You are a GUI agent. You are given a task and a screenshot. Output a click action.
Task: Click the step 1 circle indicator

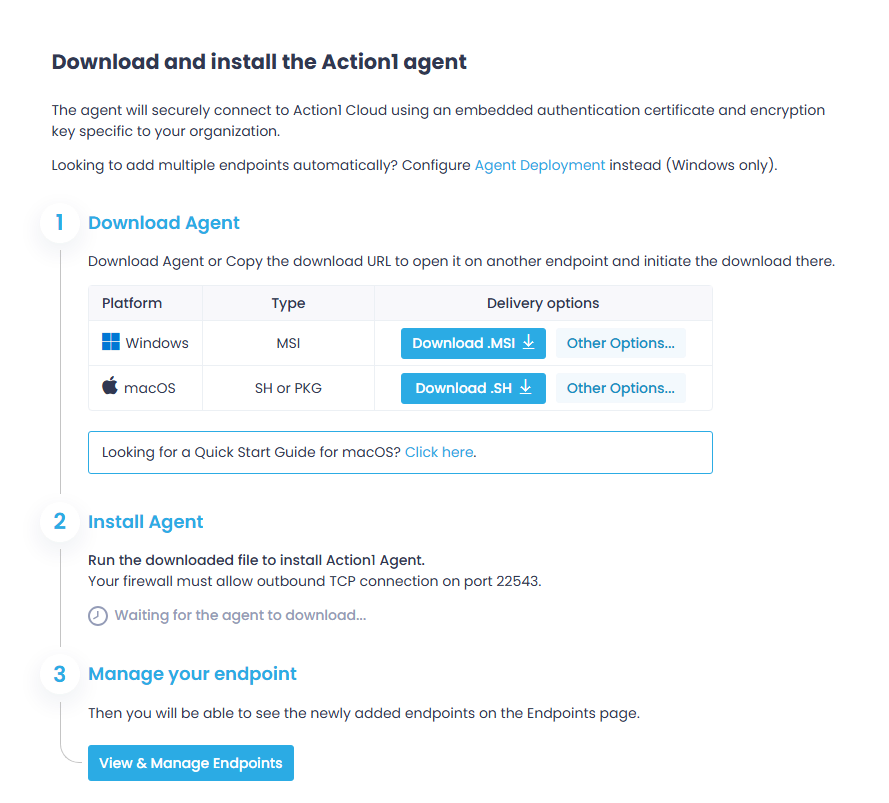click(59, 224)
